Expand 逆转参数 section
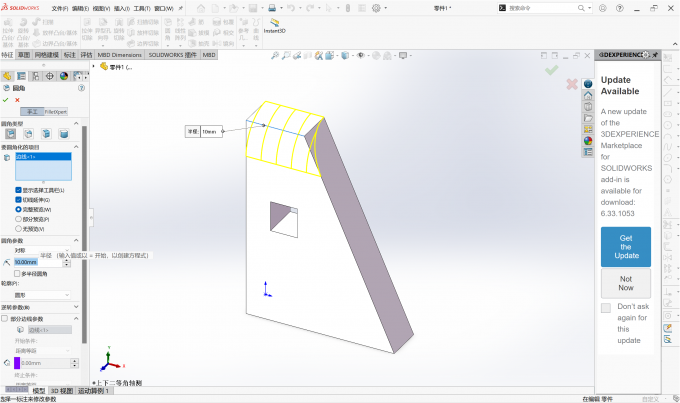This screenshot has width=680, height=403. click(76, 307)
